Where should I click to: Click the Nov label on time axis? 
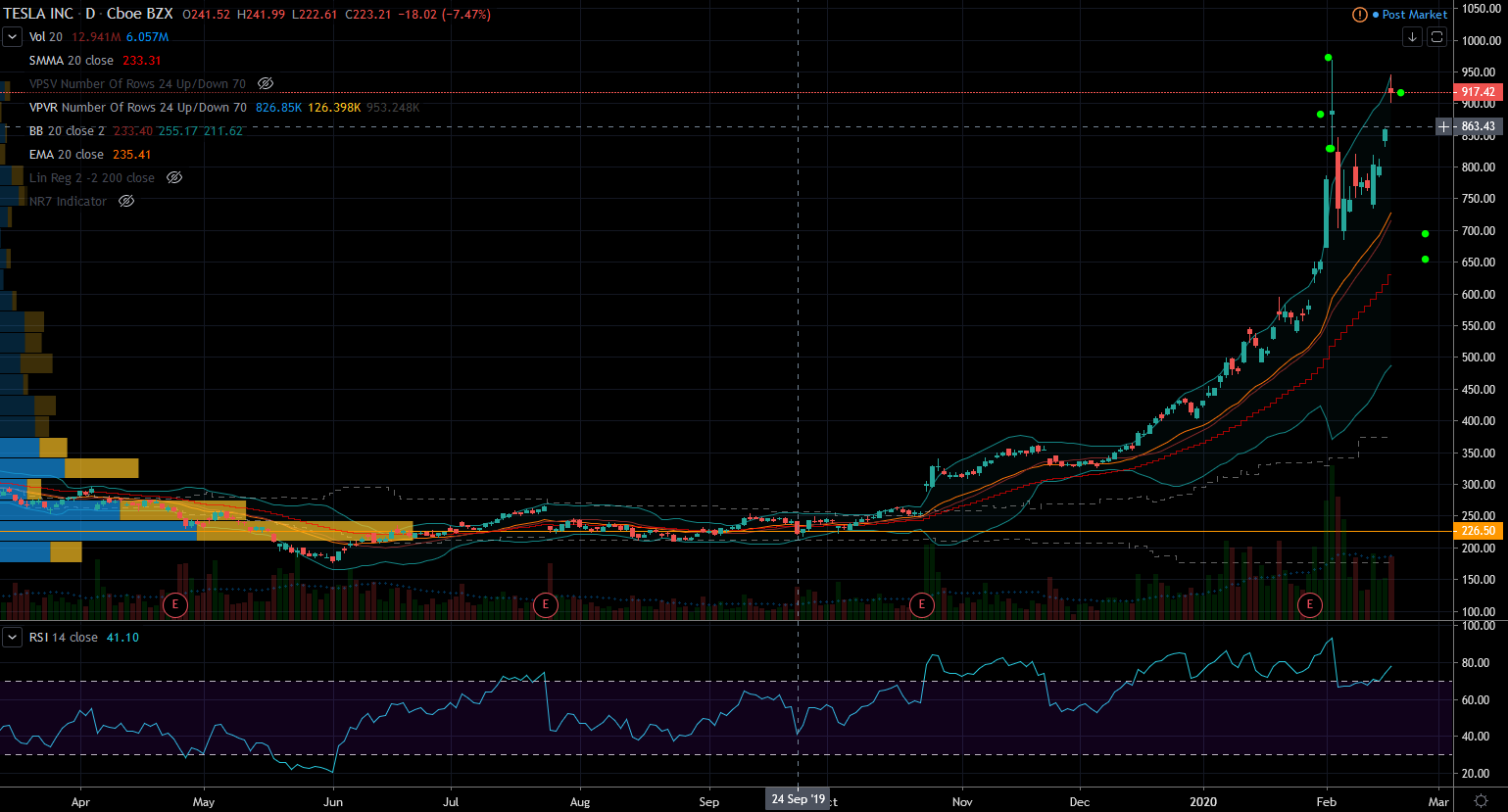point(962,802)
